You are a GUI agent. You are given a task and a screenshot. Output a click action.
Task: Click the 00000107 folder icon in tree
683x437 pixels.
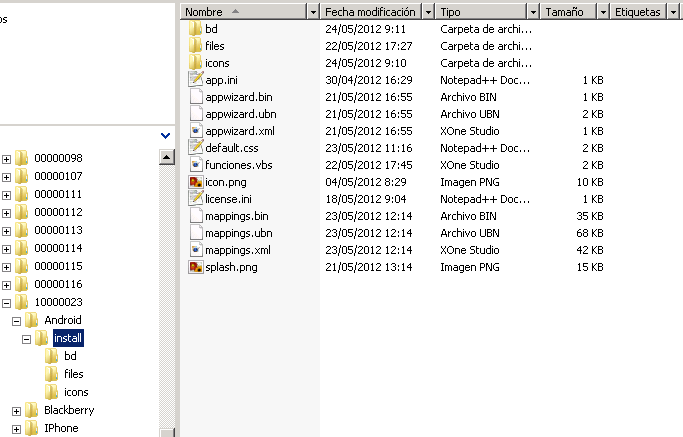pos(21,176)
